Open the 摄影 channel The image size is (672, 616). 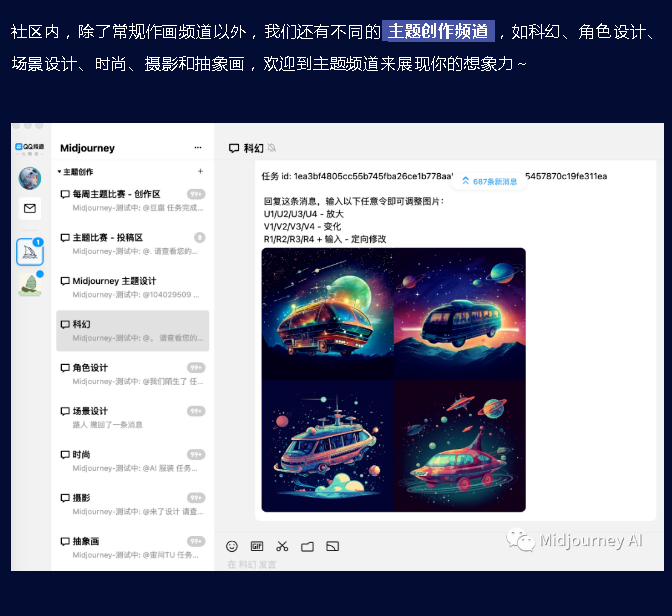tap(132, 504)
